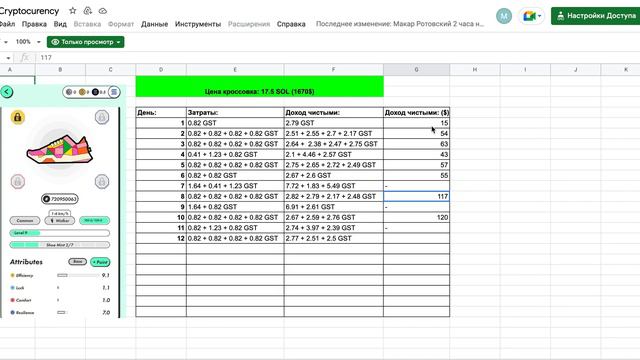Open Настройки Доступа sharing settings
Screen dimensions: 640x360
596,16
